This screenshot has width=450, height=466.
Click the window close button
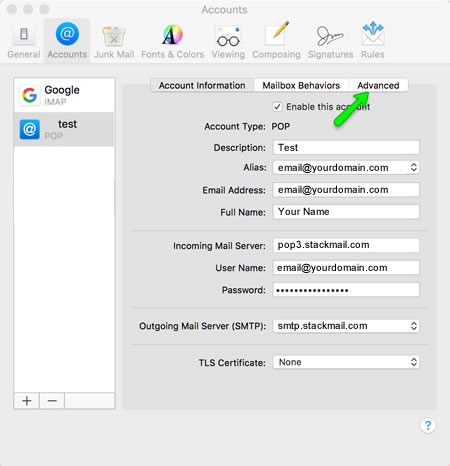[x=12, y=9]
